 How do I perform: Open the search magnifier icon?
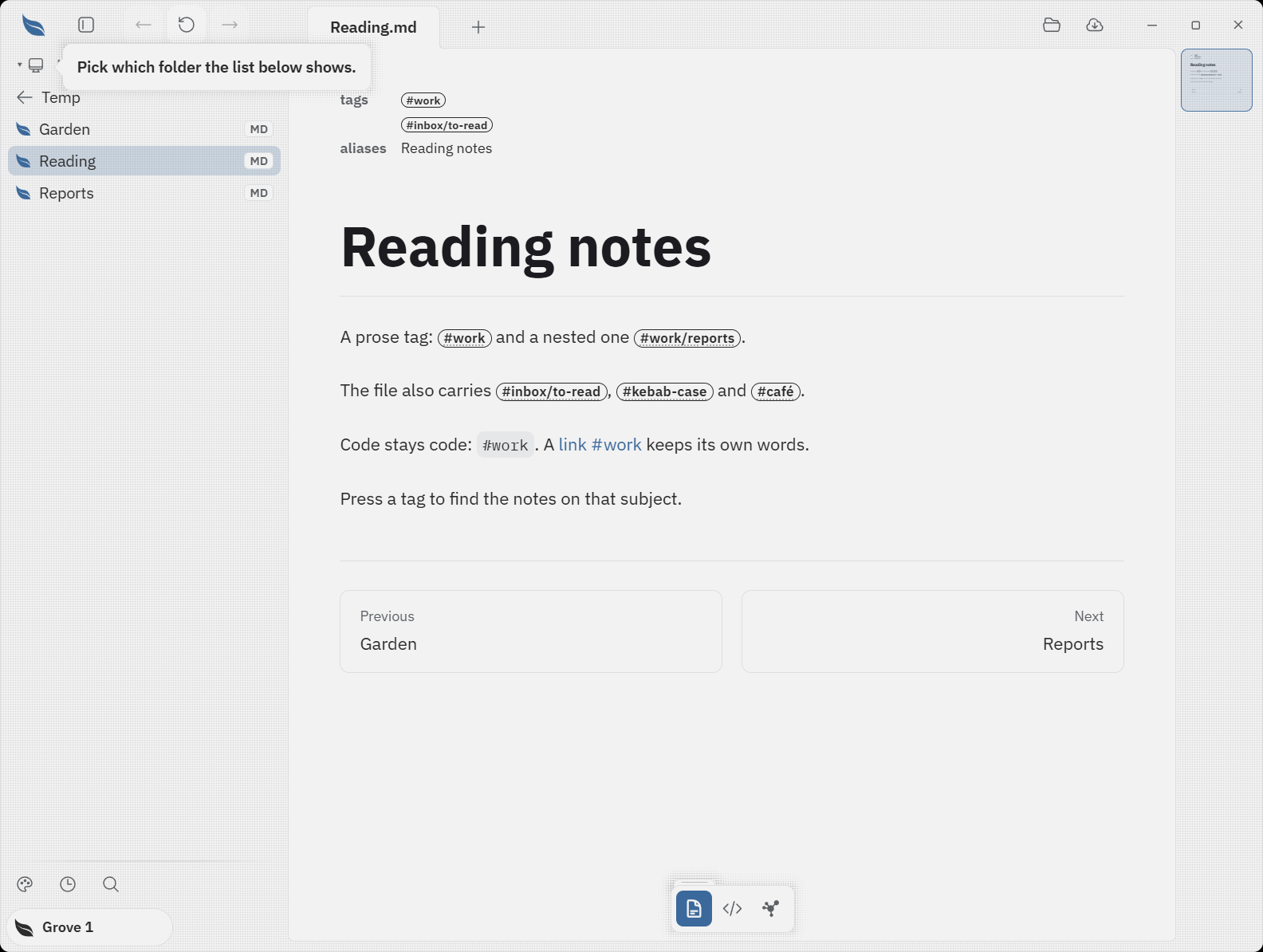pos(111,884)
